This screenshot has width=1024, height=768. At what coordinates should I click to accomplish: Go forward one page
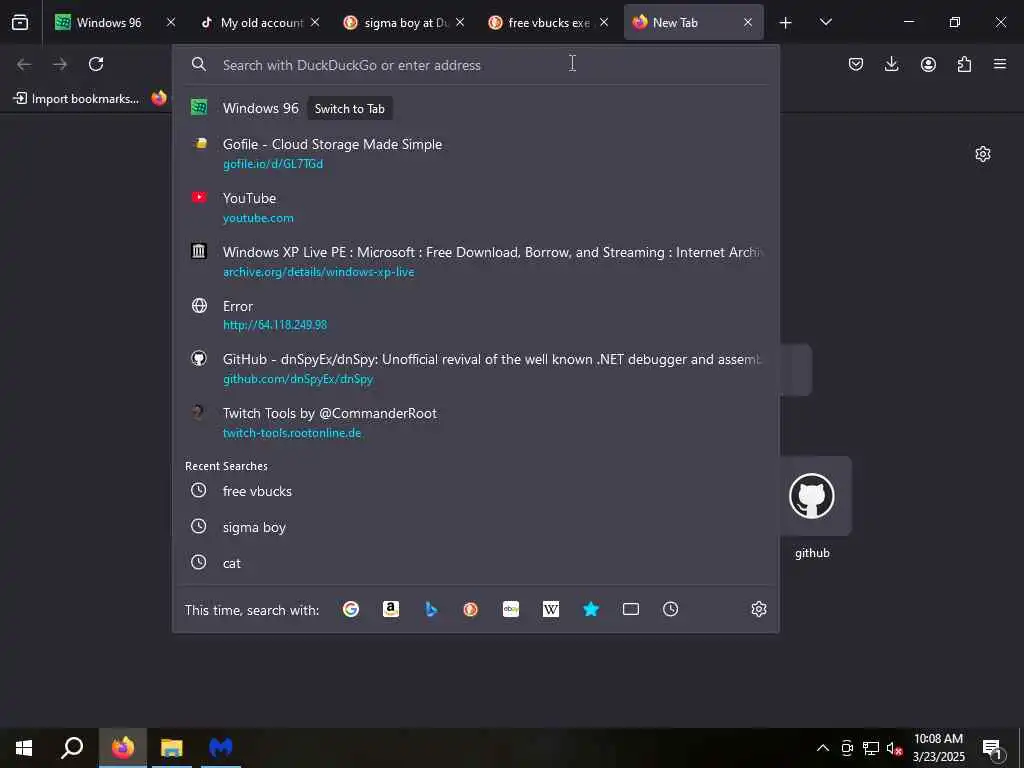[60, 64]
